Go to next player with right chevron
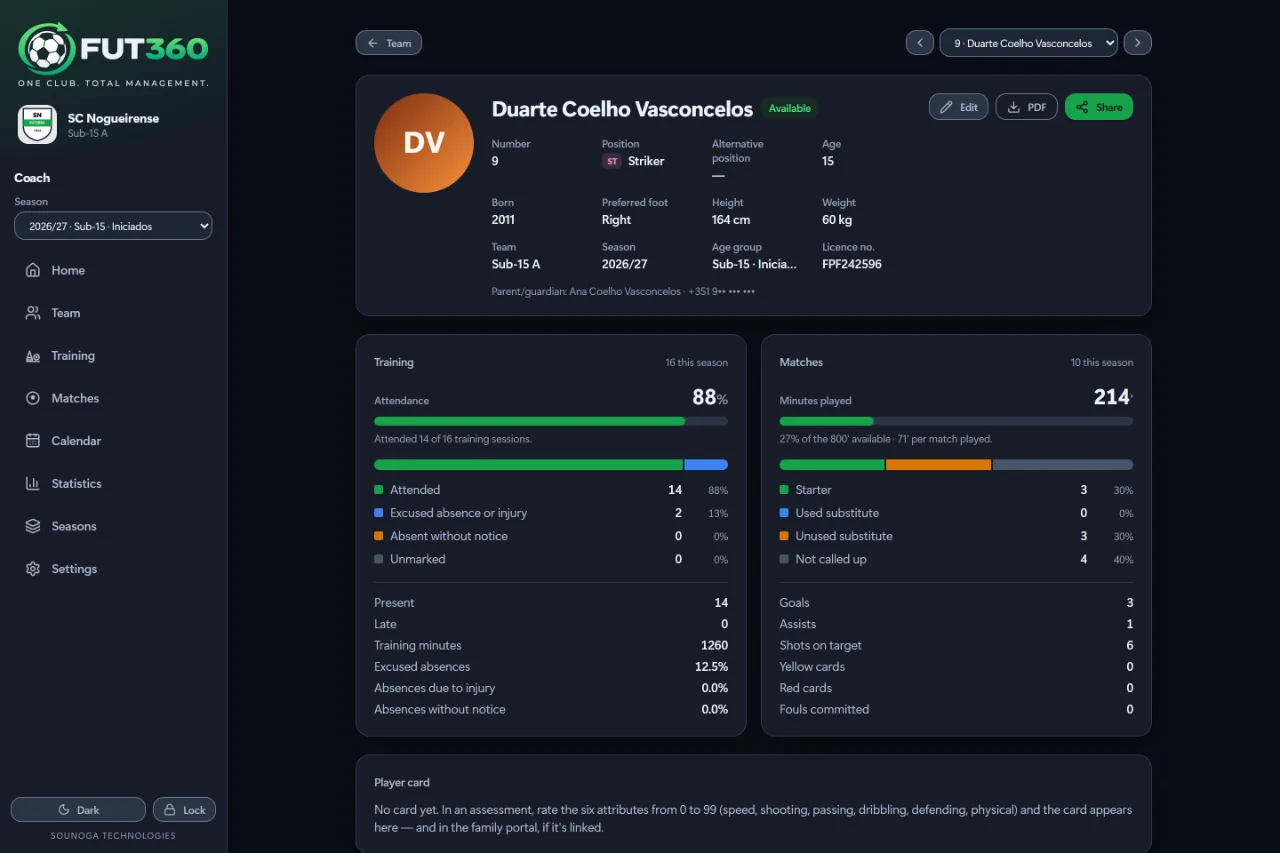Viewport: 1280px width, 853px height. (x=1138, y=43)
